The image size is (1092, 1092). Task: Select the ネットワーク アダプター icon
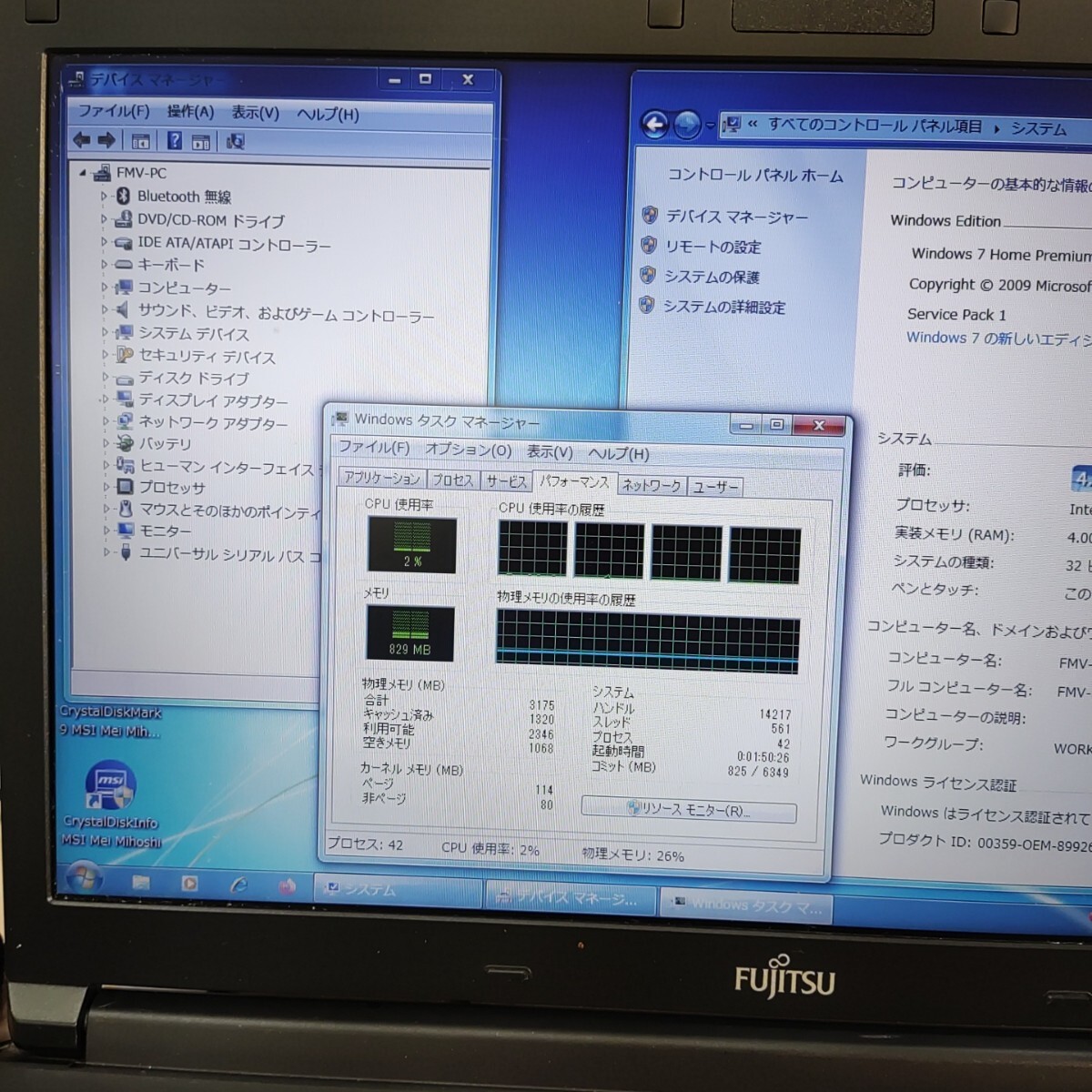[125, 422]
